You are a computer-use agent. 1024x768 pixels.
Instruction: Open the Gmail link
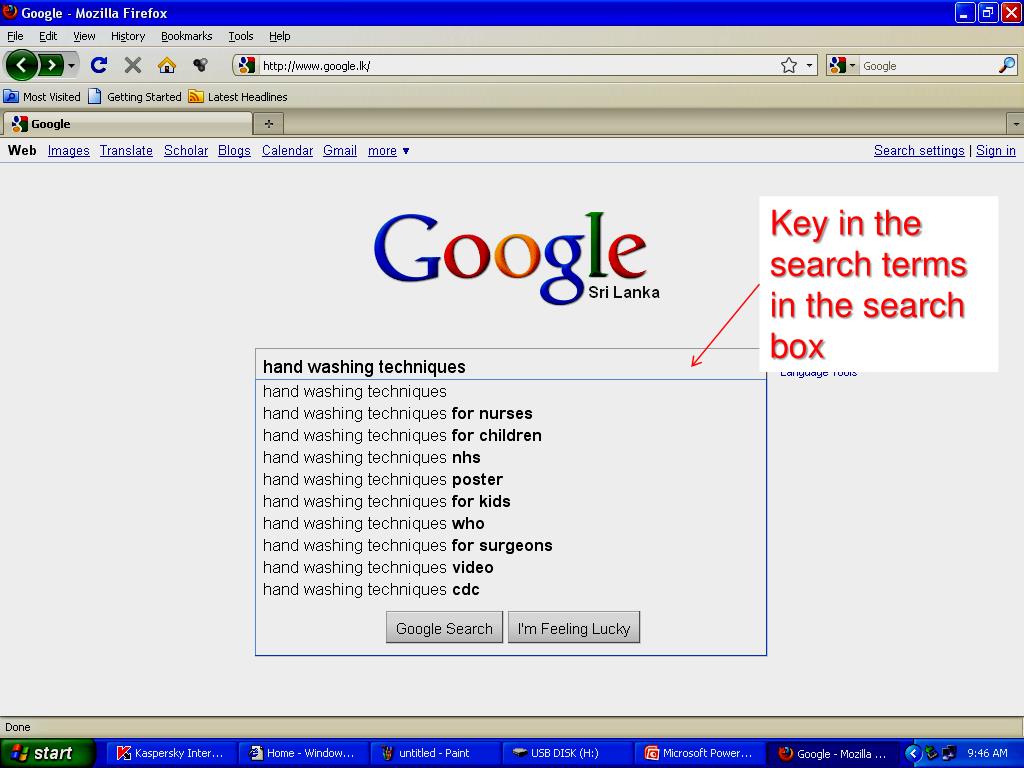pyautogui.click(x=340, y=151)
